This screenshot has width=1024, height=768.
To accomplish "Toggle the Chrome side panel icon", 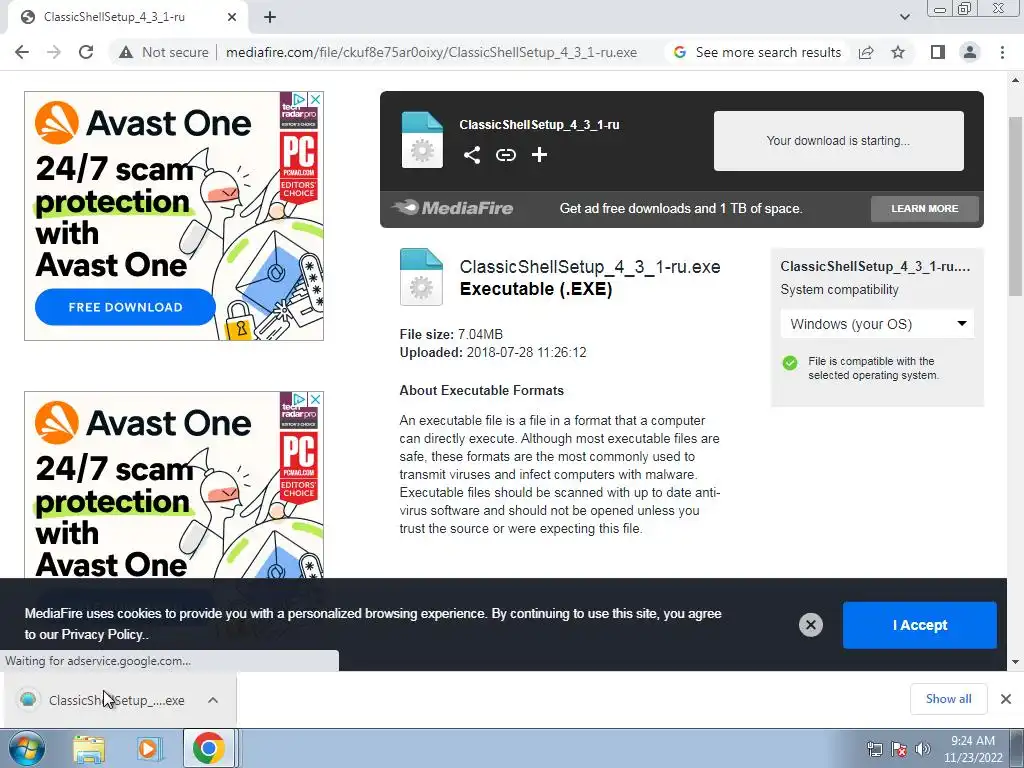I will [x=938, y=52].
